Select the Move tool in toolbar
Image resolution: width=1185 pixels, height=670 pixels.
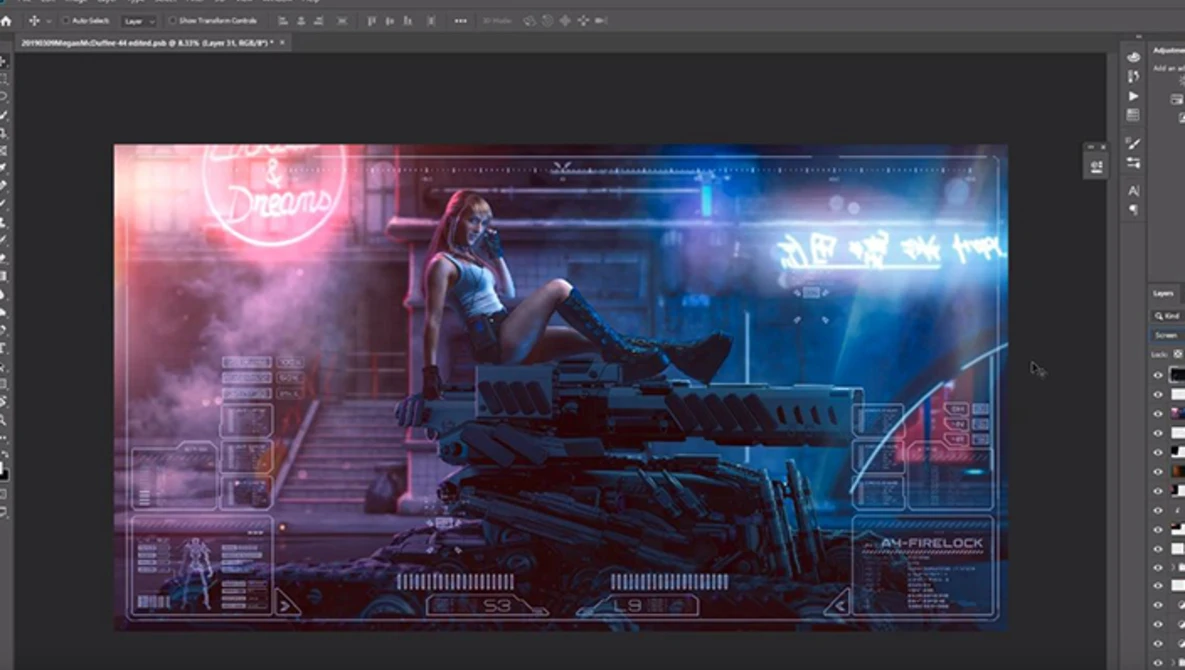pos(4,62)
